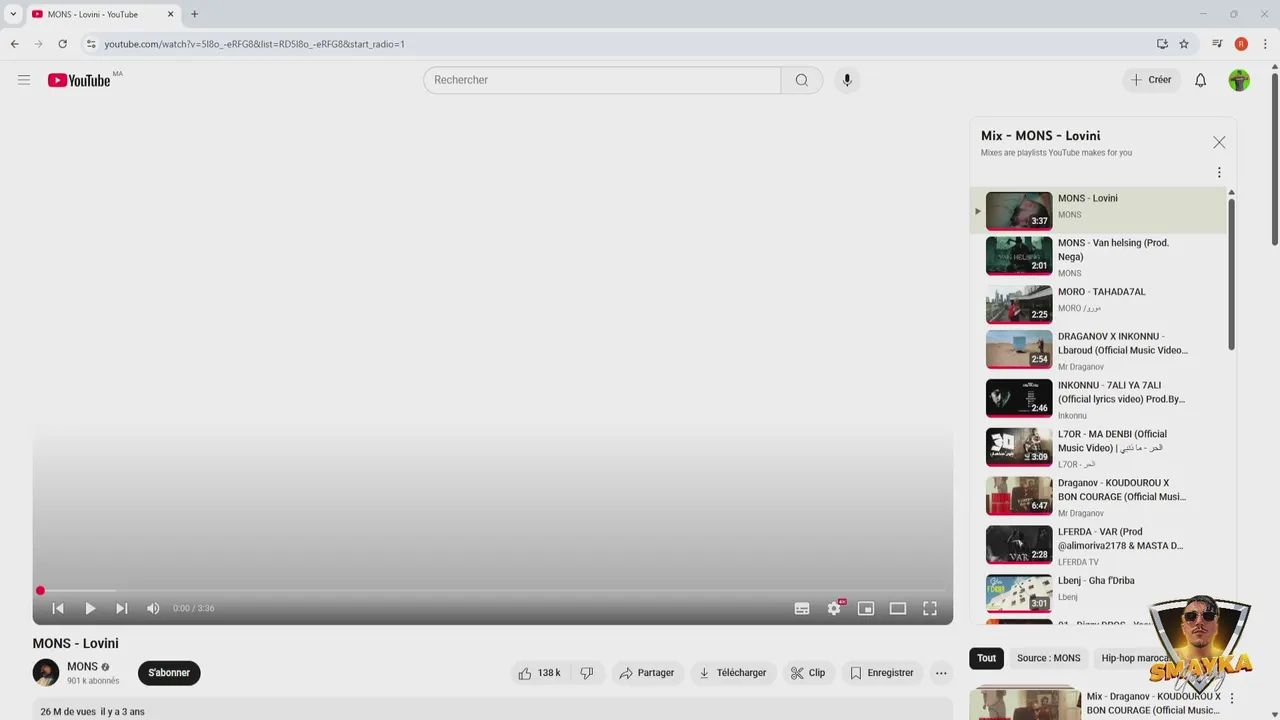1280x720 pixels.
Task: Open the notifications bell
Action: [x=1200, y=80]
